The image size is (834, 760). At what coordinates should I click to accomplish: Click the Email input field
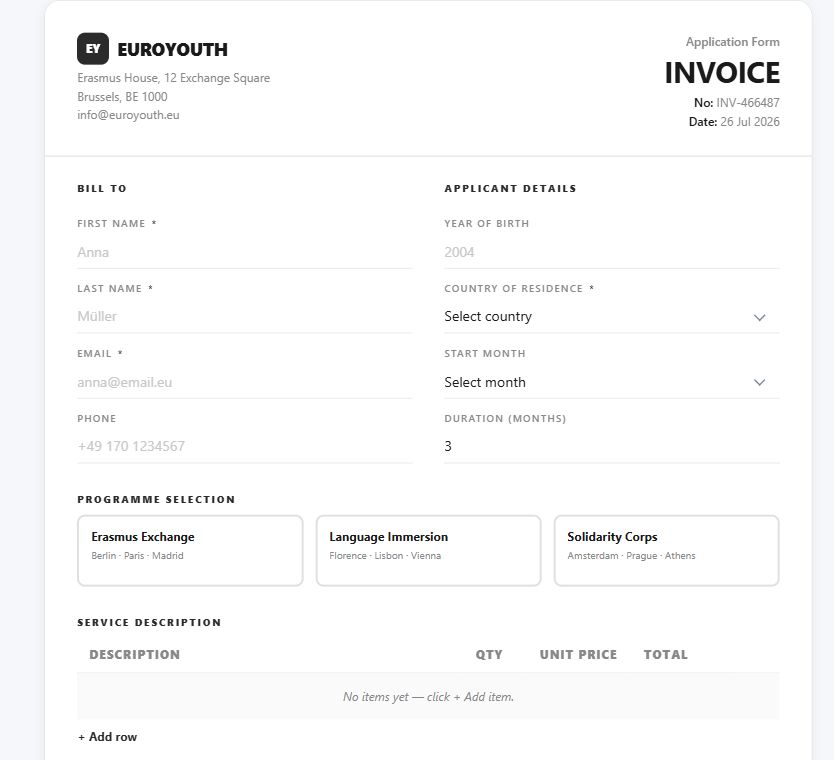pyautogui.click(x=245, y=382)
